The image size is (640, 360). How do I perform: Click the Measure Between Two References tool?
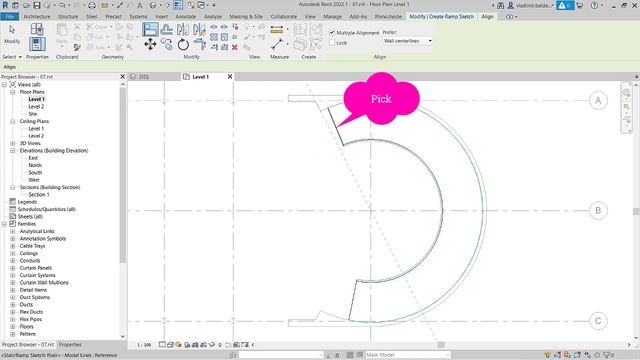pyautogui.click(x=277, y=44)
